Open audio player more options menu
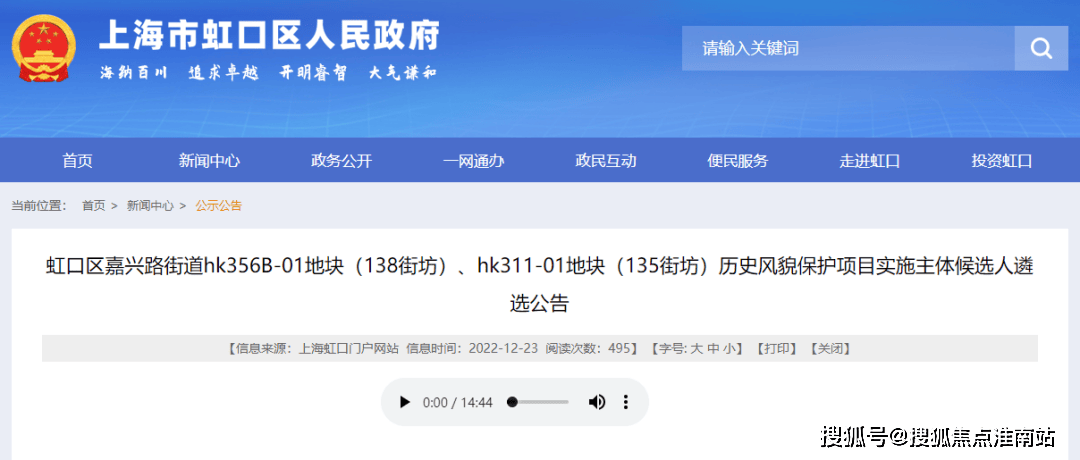The image size is (1080, 460). coord(626,402)
